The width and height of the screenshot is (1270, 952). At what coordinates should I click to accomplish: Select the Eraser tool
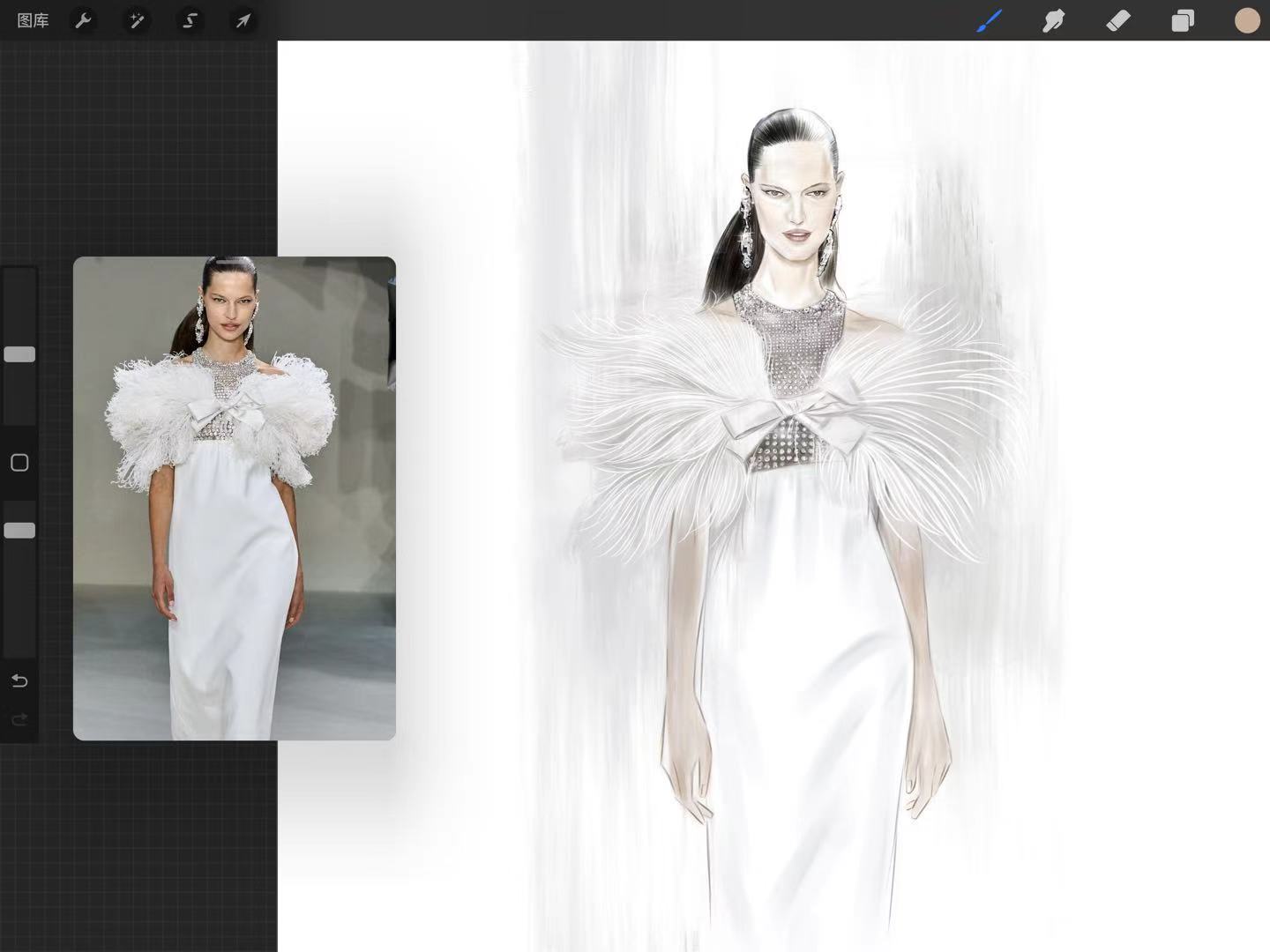[1118, 20]
